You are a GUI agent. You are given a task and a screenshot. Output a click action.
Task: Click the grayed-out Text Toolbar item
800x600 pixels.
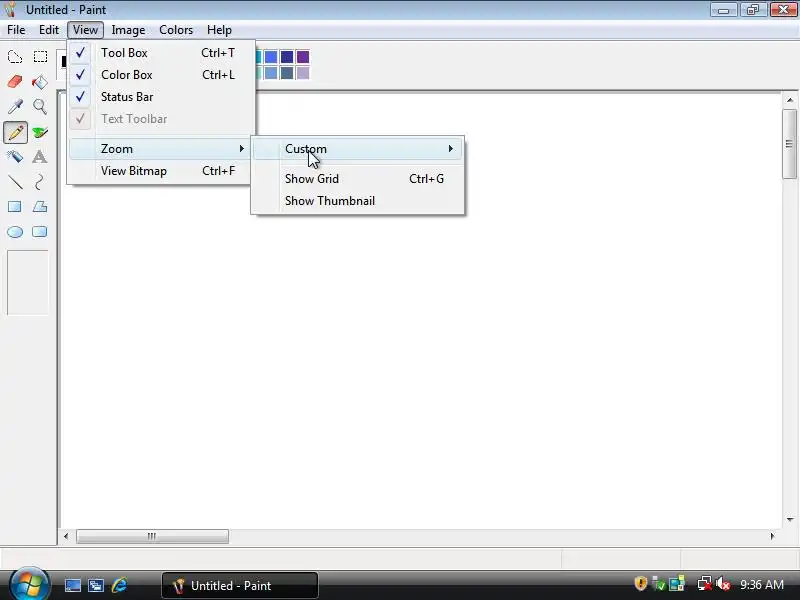tap(160, 119)
